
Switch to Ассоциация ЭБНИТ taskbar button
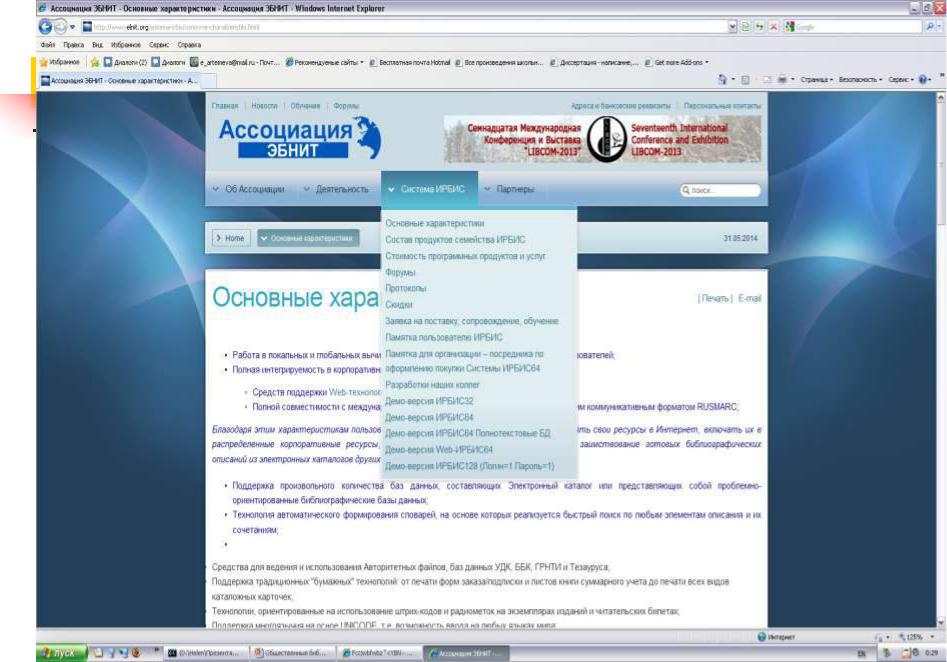466,653
